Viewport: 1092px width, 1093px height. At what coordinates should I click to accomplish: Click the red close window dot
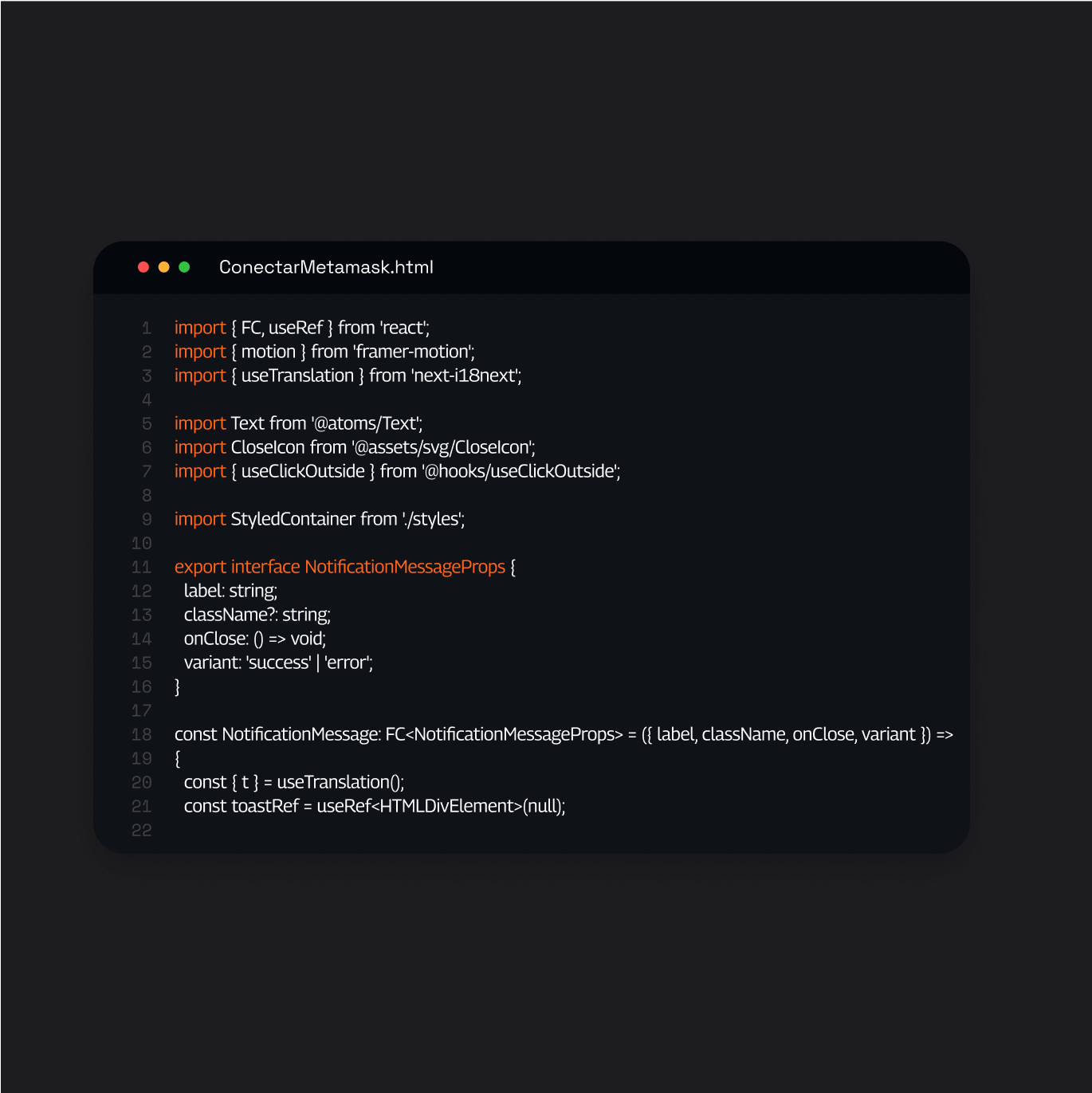point(143,267)
